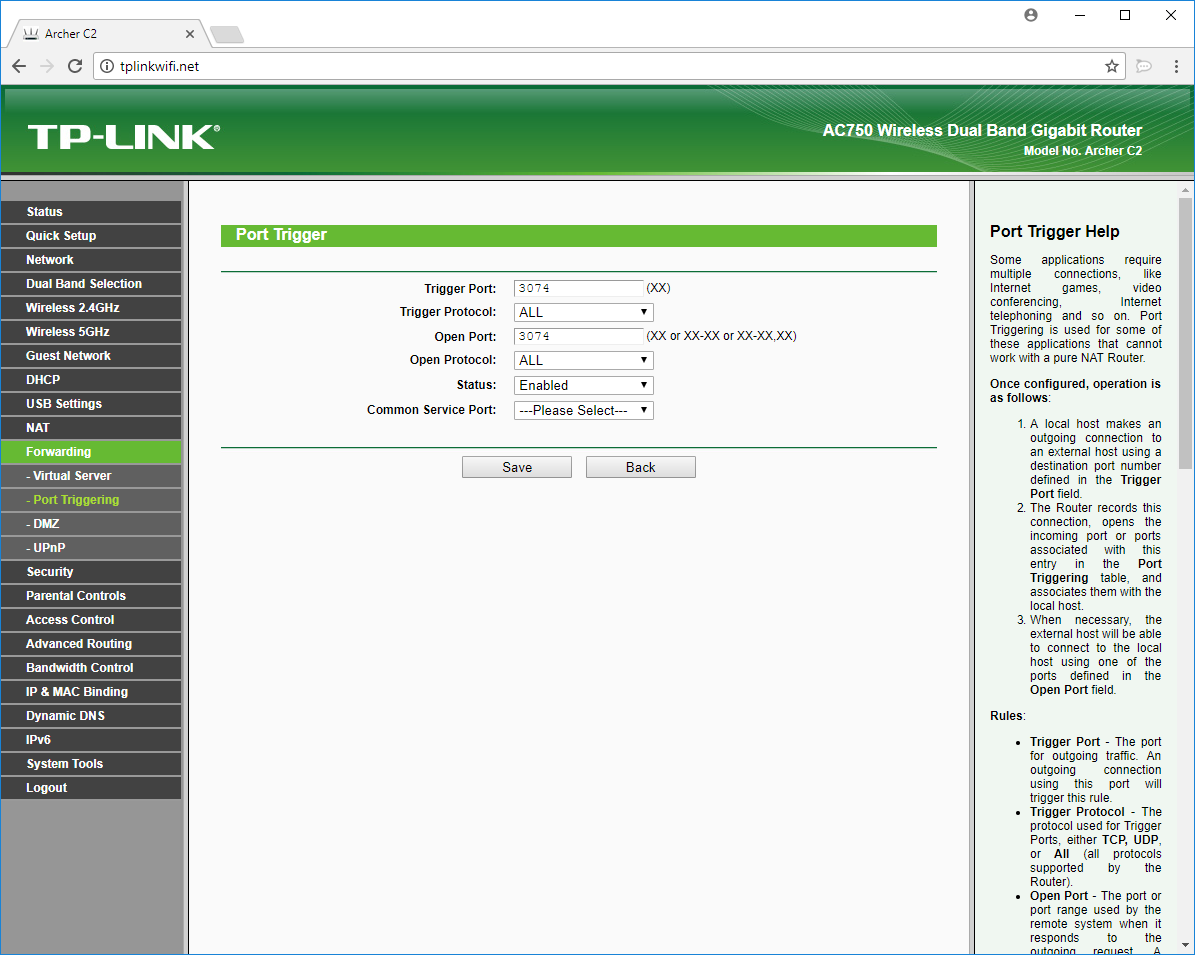
Task: Open Wireless 5GHz settings
Action: (x=91, y=332)
